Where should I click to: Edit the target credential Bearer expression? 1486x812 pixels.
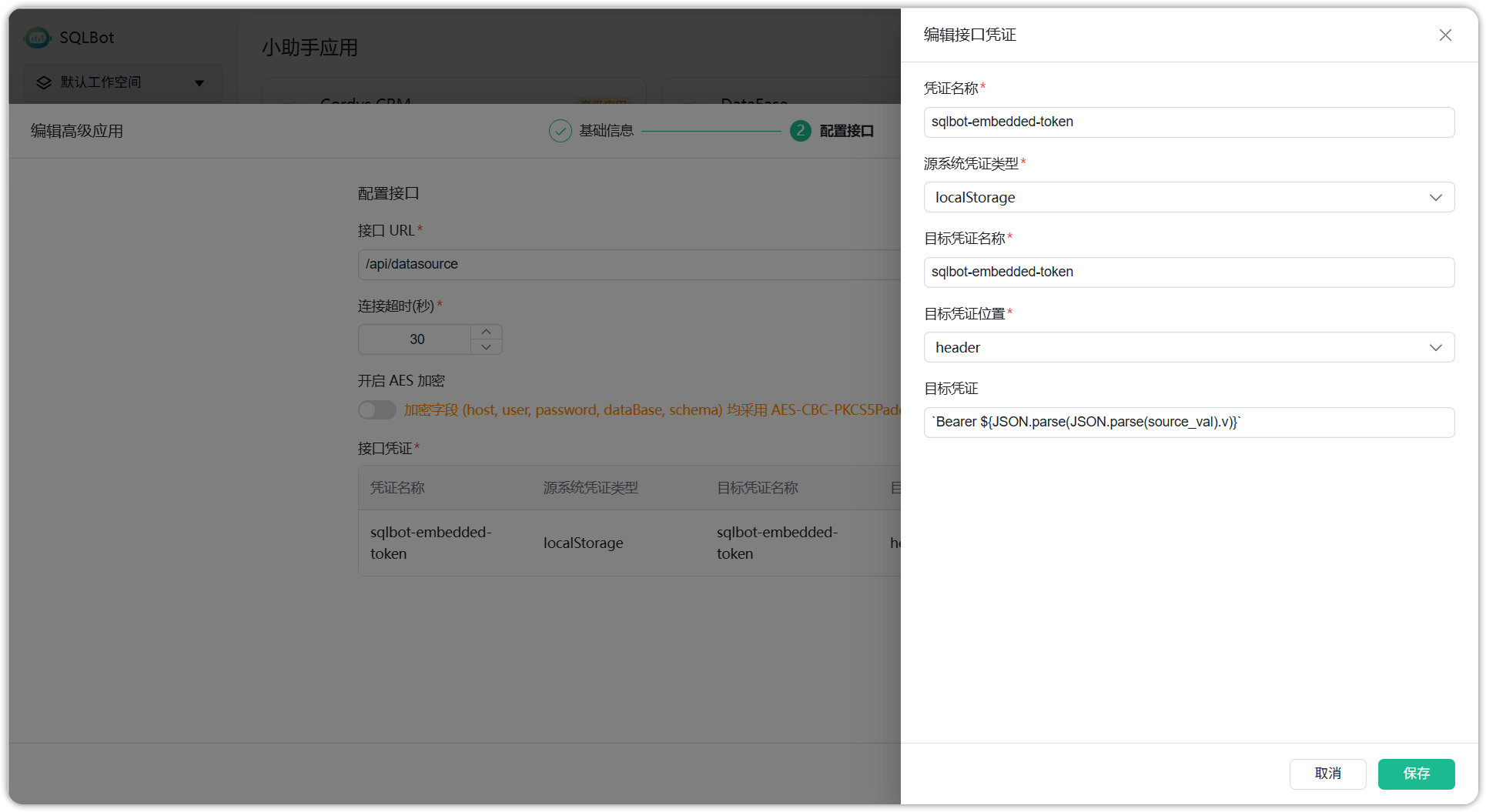[x=1189, y=423]
